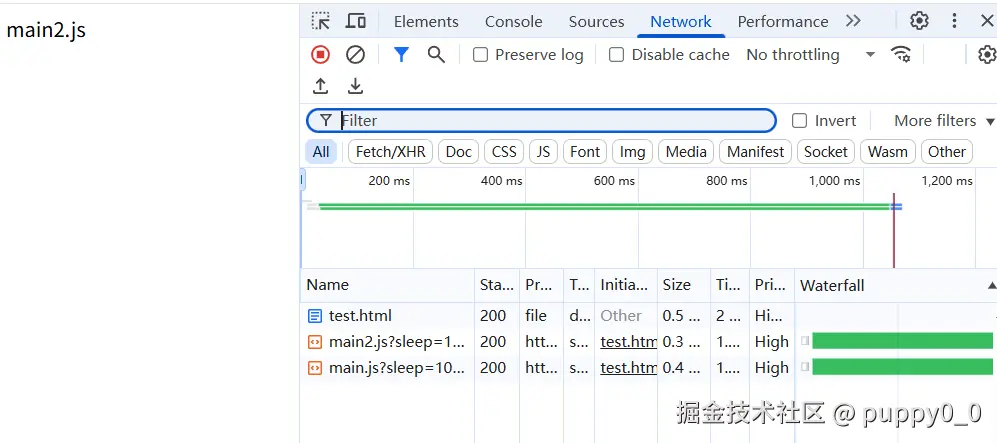Open the Sources tab
The width and height of the screenshot is (997, 443).
click(x=596, y=22)
